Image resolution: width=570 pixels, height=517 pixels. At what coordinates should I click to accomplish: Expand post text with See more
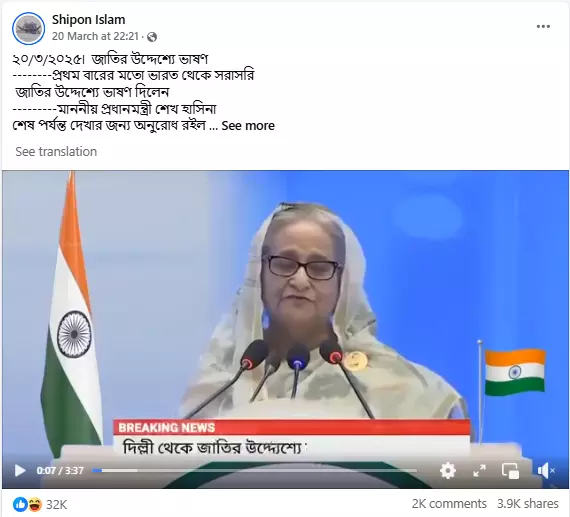point(248,126)
